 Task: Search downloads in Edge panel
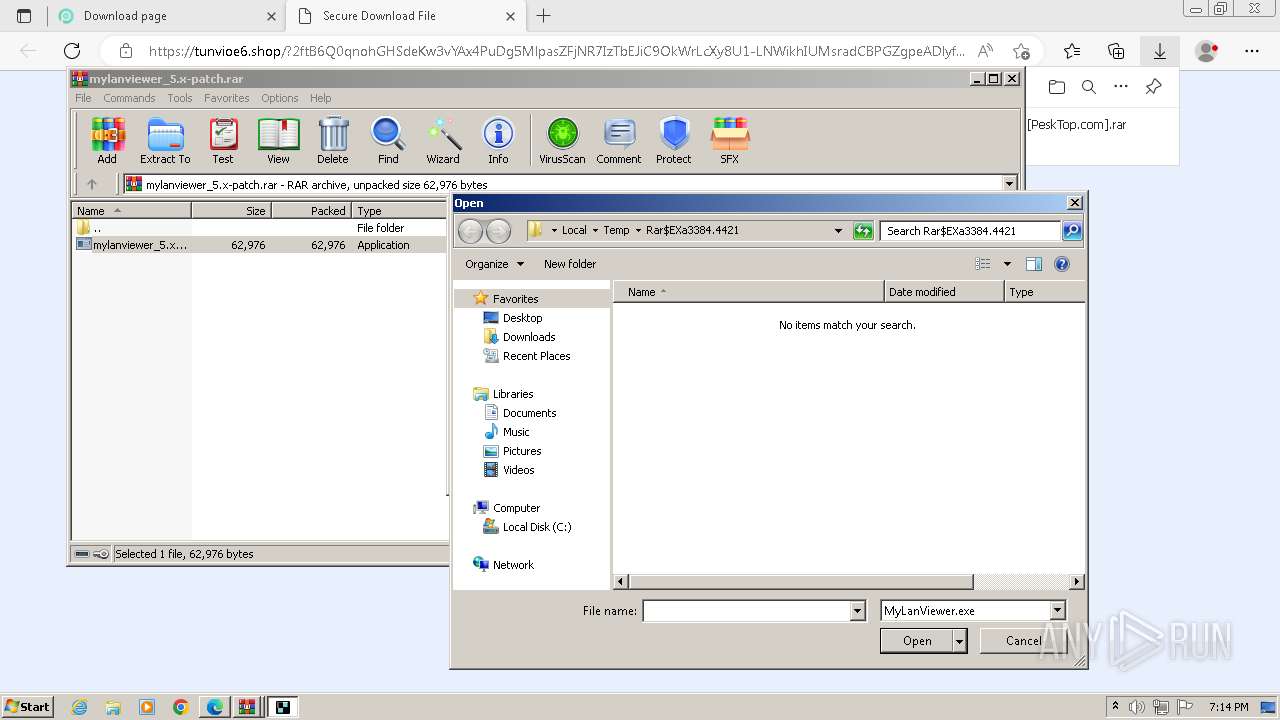(1089, 87)
